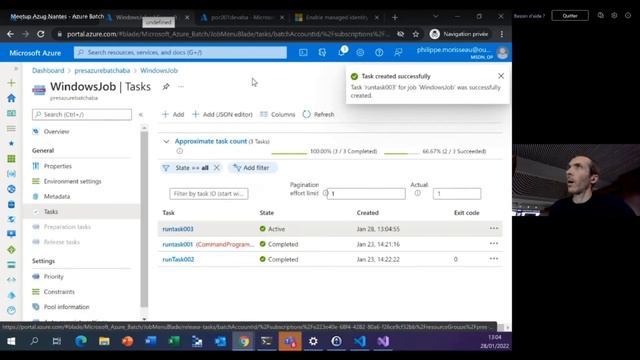Reload the browser page
Viewport: 640px width, 360px height.
tap(41, 34)
